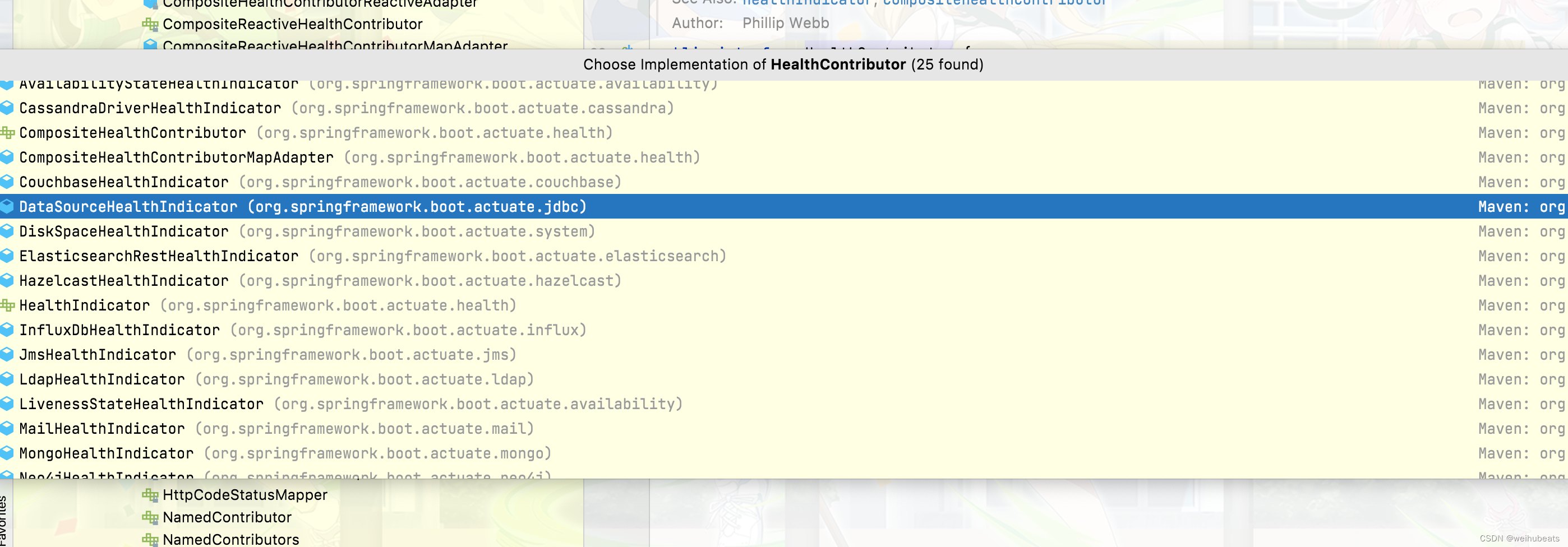Click the class icon beside LdapHealthIndicator

coord(7,379)
